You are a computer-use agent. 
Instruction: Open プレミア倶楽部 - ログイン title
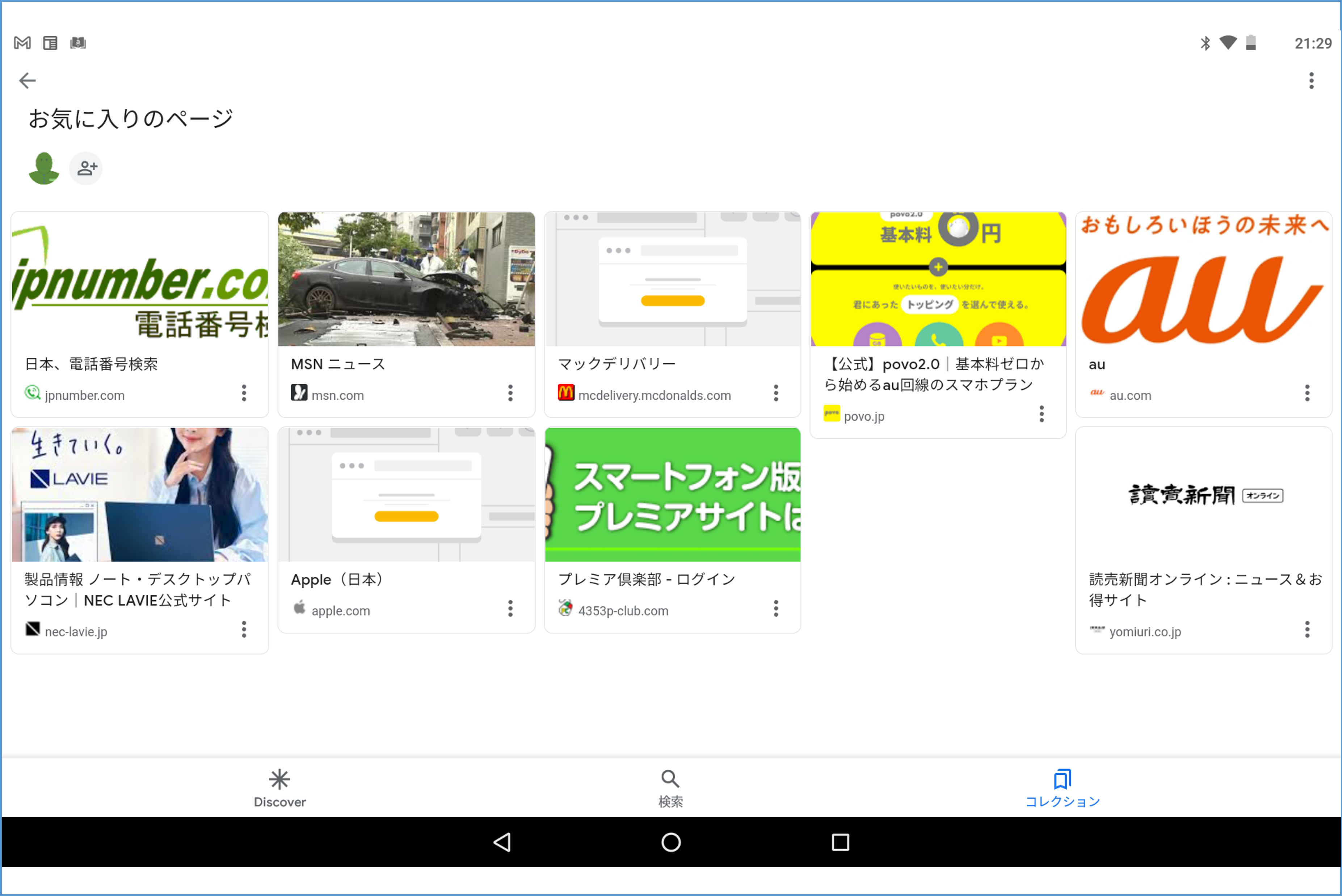[x=647, y=580]
